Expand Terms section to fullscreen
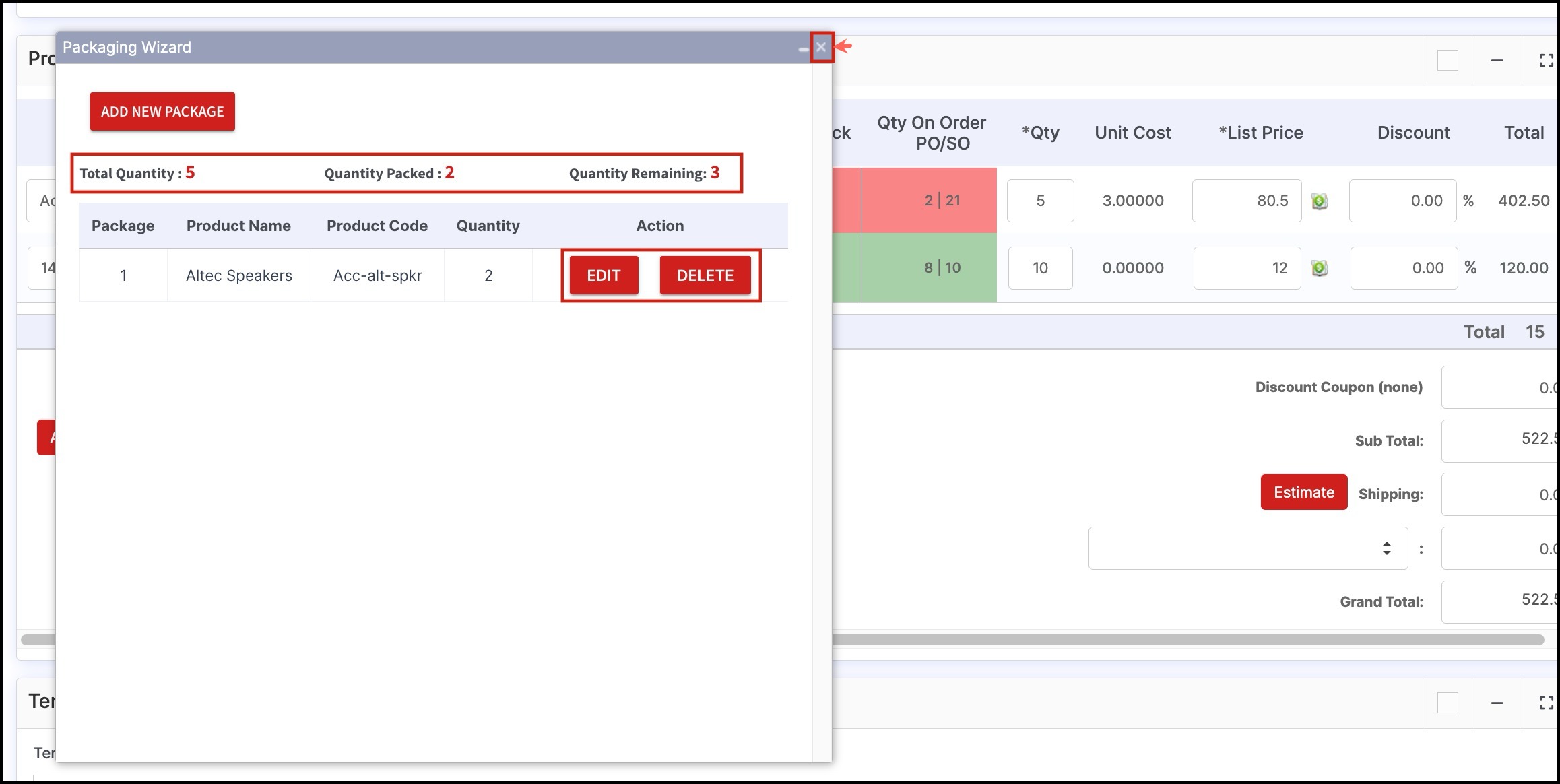 click(1546, 703)
